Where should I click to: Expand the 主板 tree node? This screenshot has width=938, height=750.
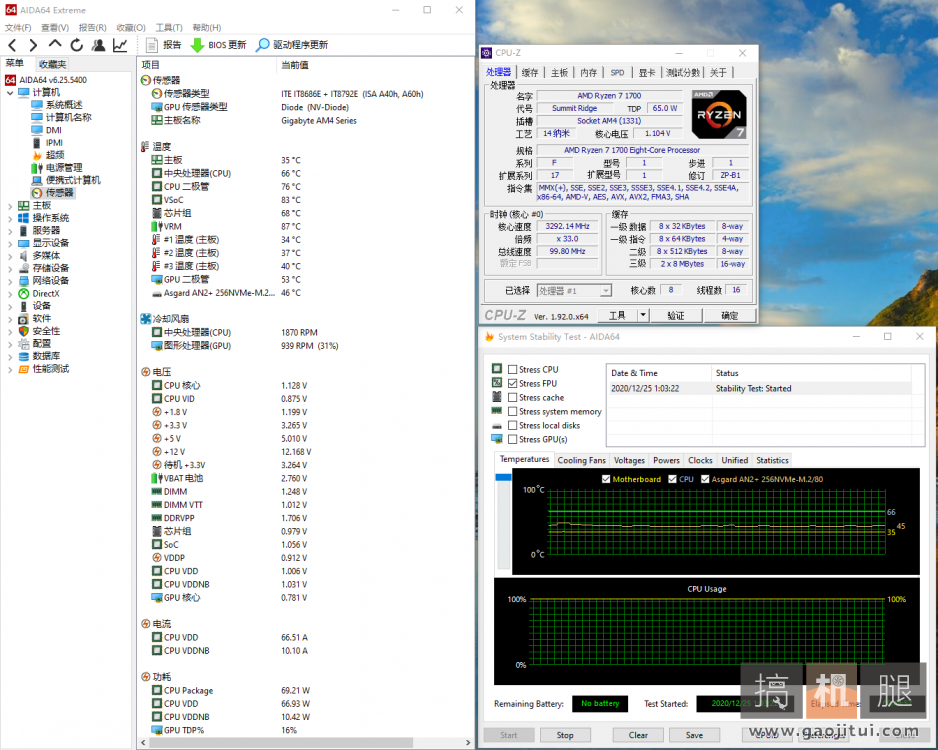(x=10, y=206)
